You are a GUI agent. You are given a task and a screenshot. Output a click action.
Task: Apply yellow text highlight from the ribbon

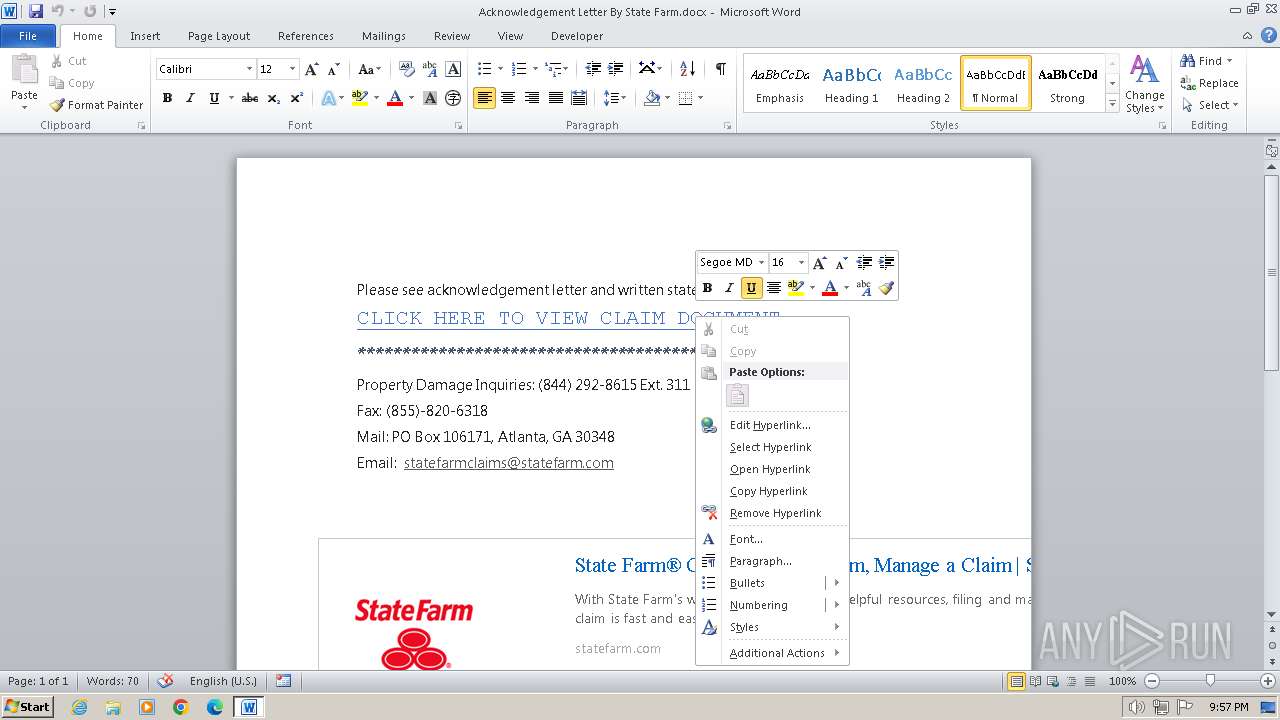click(x=360, y=98)
